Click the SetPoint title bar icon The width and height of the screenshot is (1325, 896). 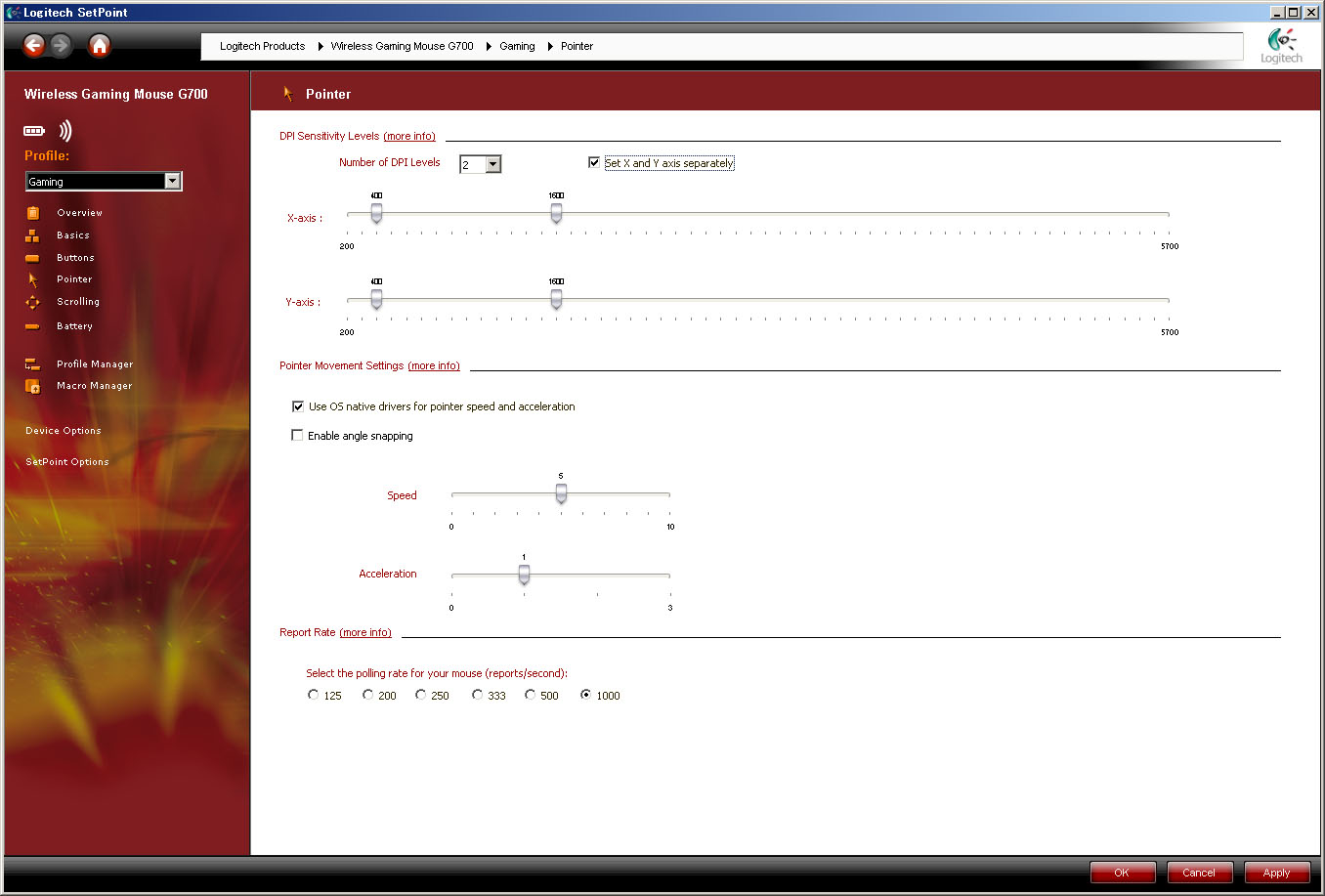pos(13,13)
